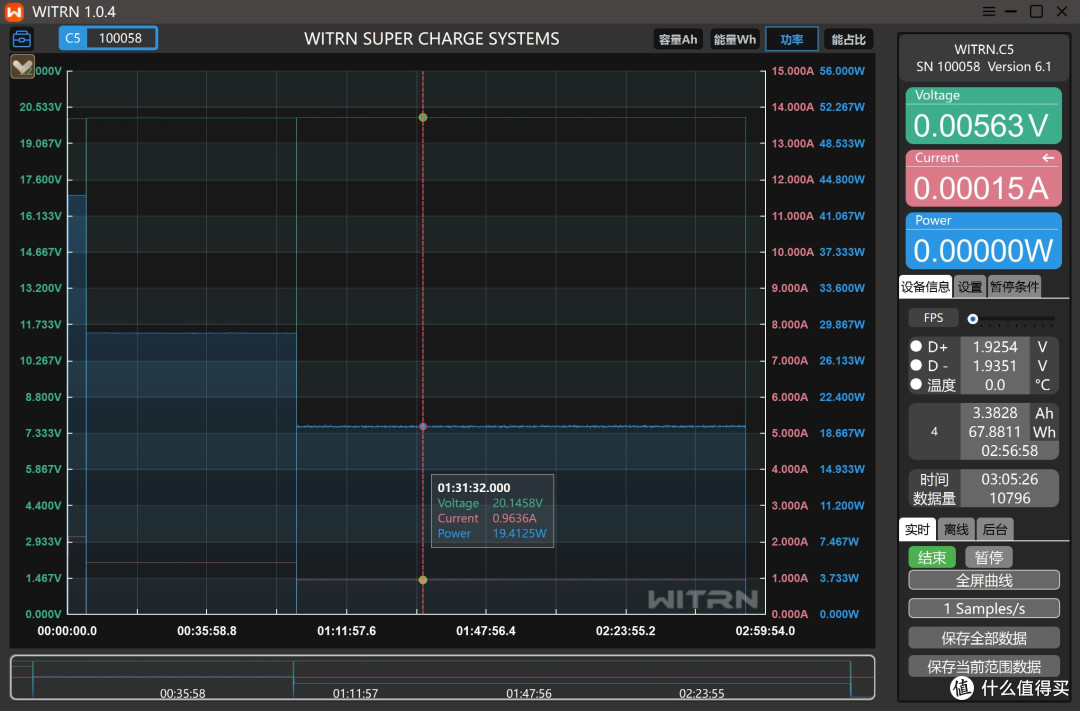Open the 设置 settings tab
This screenshot has height=711, width=1080.
click(970, 287)
